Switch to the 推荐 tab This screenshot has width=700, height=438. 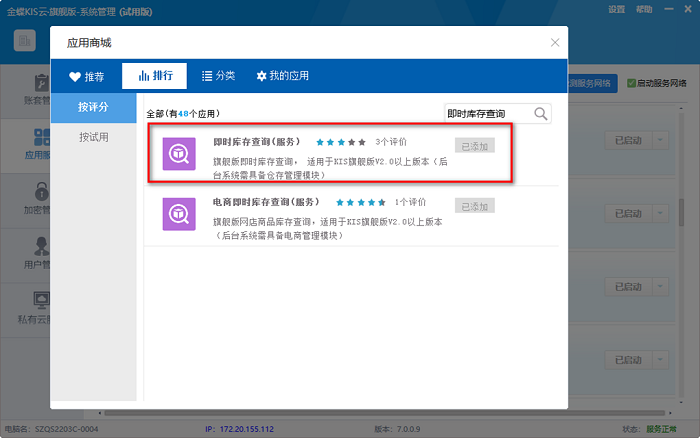click(86, 76)
